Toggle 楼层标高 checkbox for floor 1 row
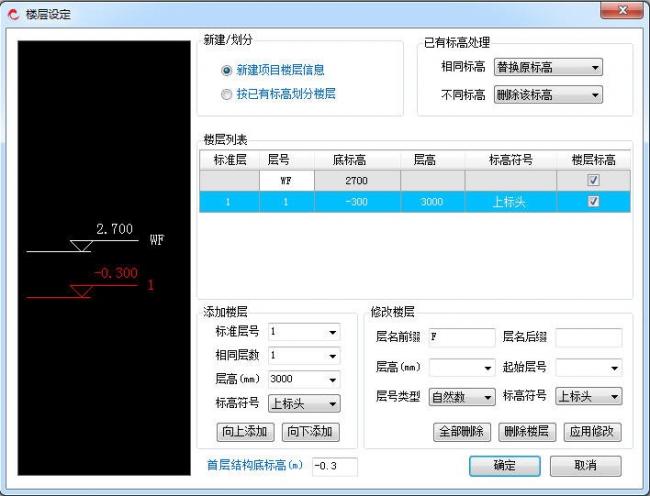Image resolution: width=650 pixels, height=496 pixels. tap(593, 202)
